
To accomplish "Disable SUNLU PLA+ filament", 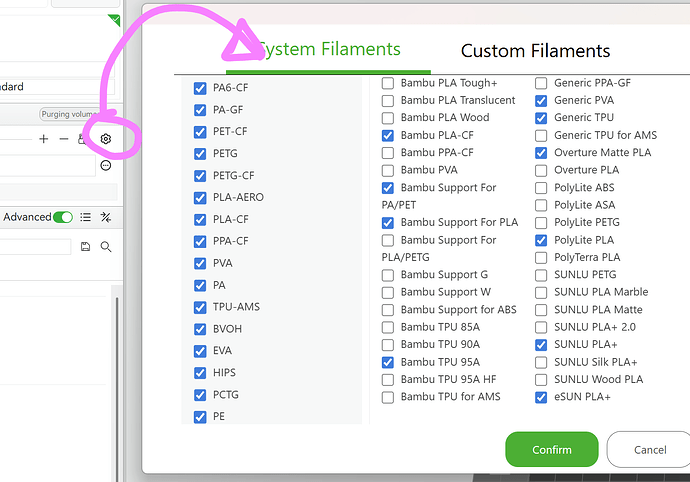I will click(x=541, y=345).
